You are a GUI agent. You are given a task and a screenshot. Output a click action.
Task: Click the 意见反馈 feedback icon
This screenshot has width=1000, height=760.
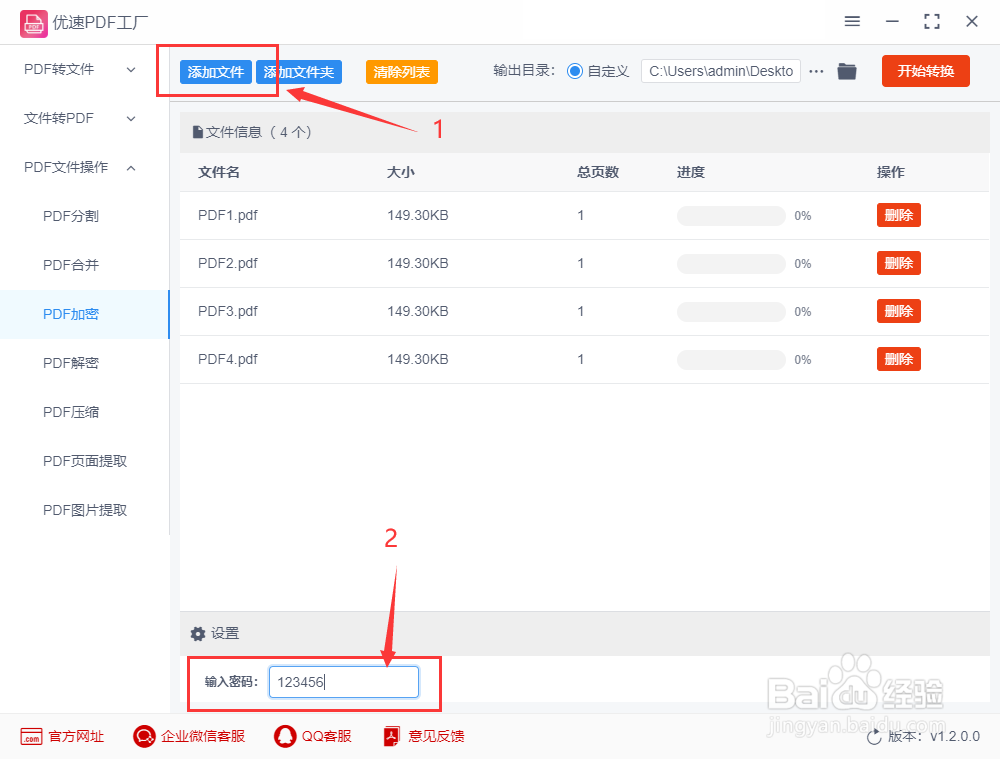[x=390, y=736]
